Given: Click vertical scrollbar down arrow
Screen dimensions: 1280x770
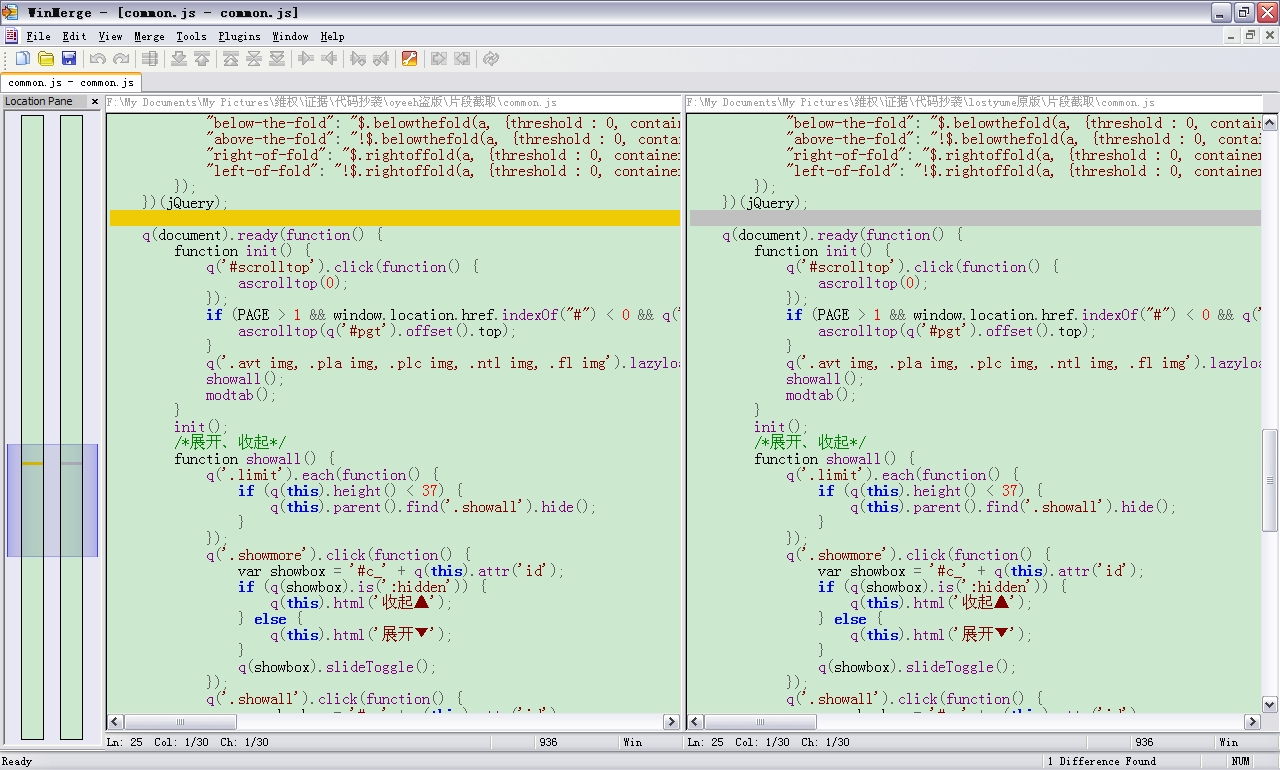Looking at the screenshot, I should 1270,704.
